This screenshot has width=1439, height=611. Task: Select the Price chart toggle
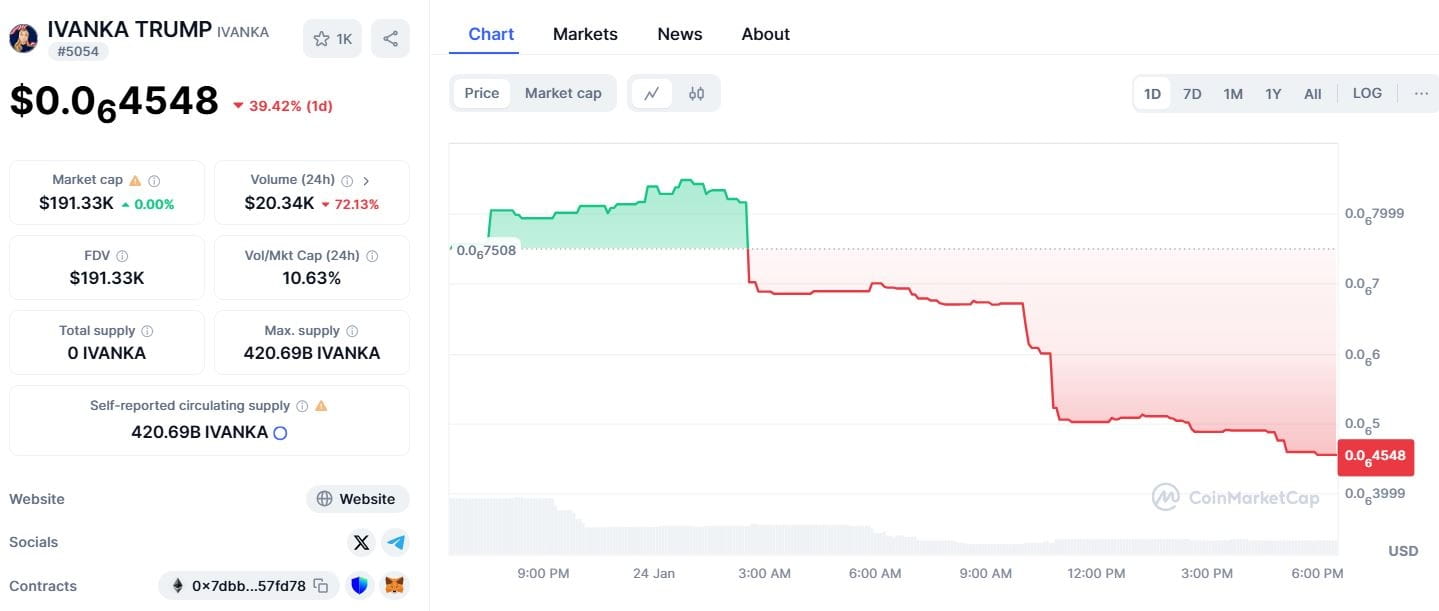pyautogui.click(x=481, y=93)
